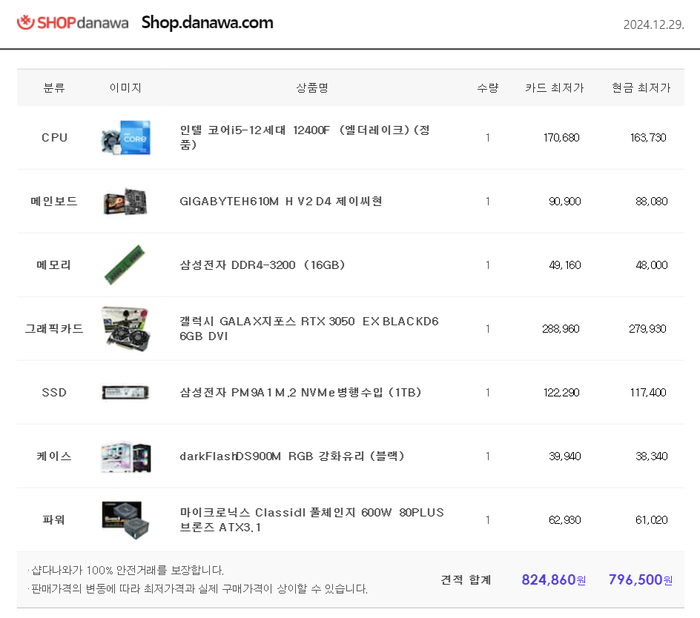Open the 삼성전자 PM9A1 M.2 NVMe product name
Image resolution: width=700 pixels, height=618 pixels.
pyautogui.click(x=300, y=393)
